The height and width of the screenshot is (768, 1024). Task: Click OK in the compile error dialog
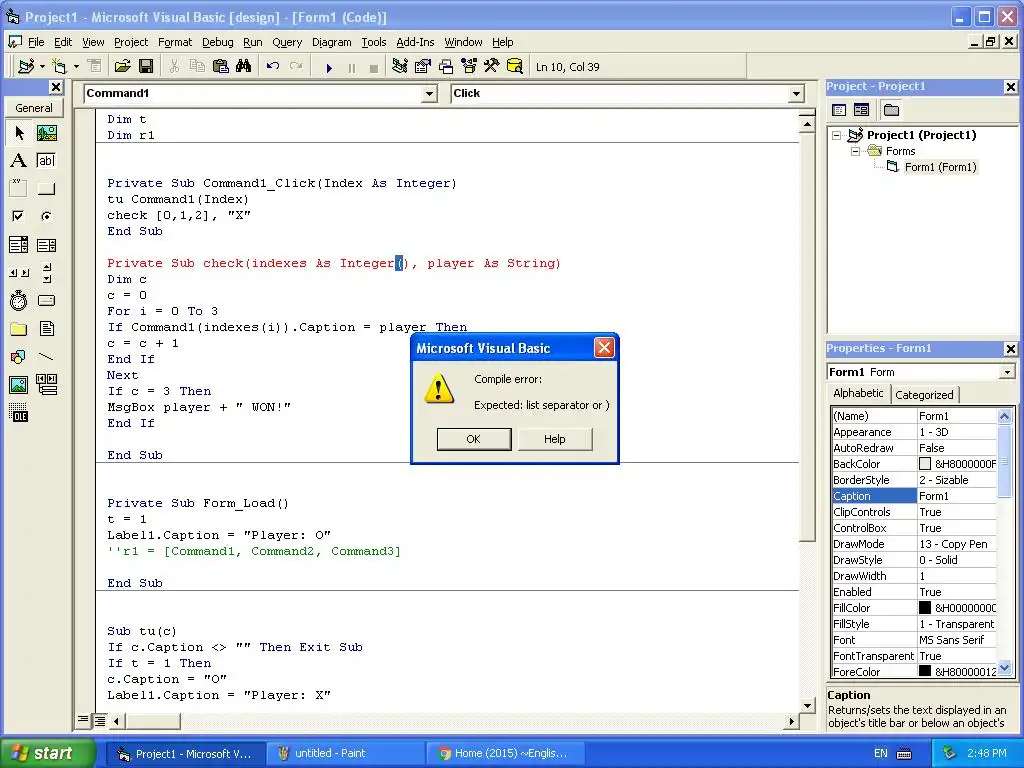[x=473, y=439]
